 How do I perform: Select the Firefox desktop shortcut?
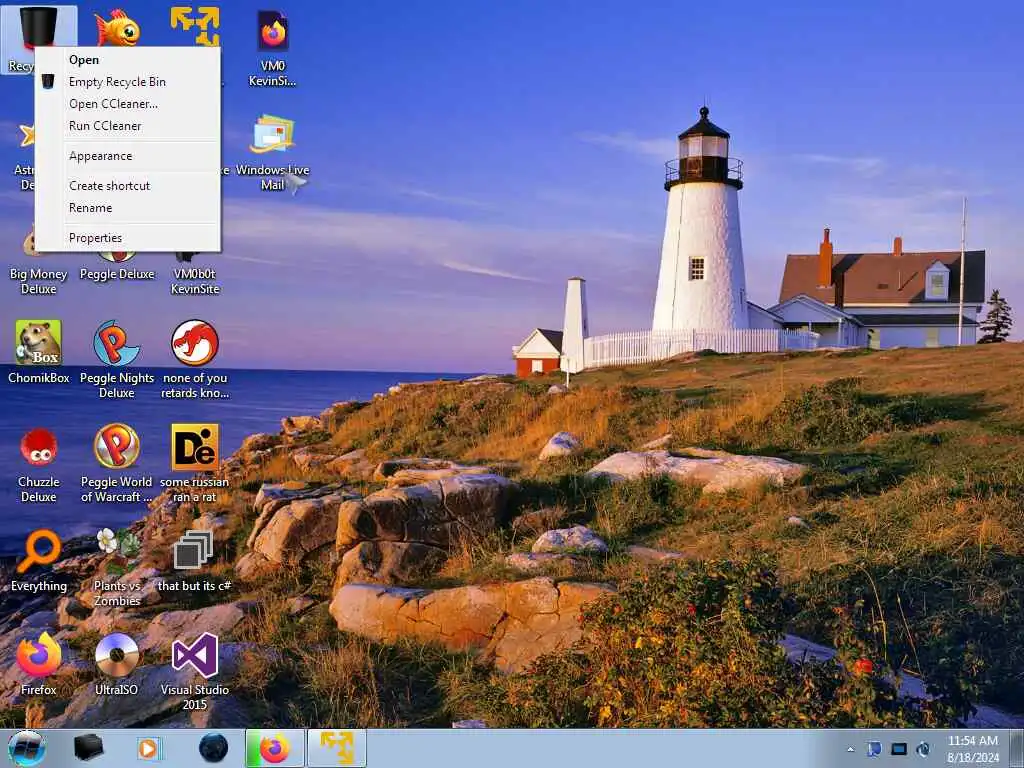tap(39, 664)
